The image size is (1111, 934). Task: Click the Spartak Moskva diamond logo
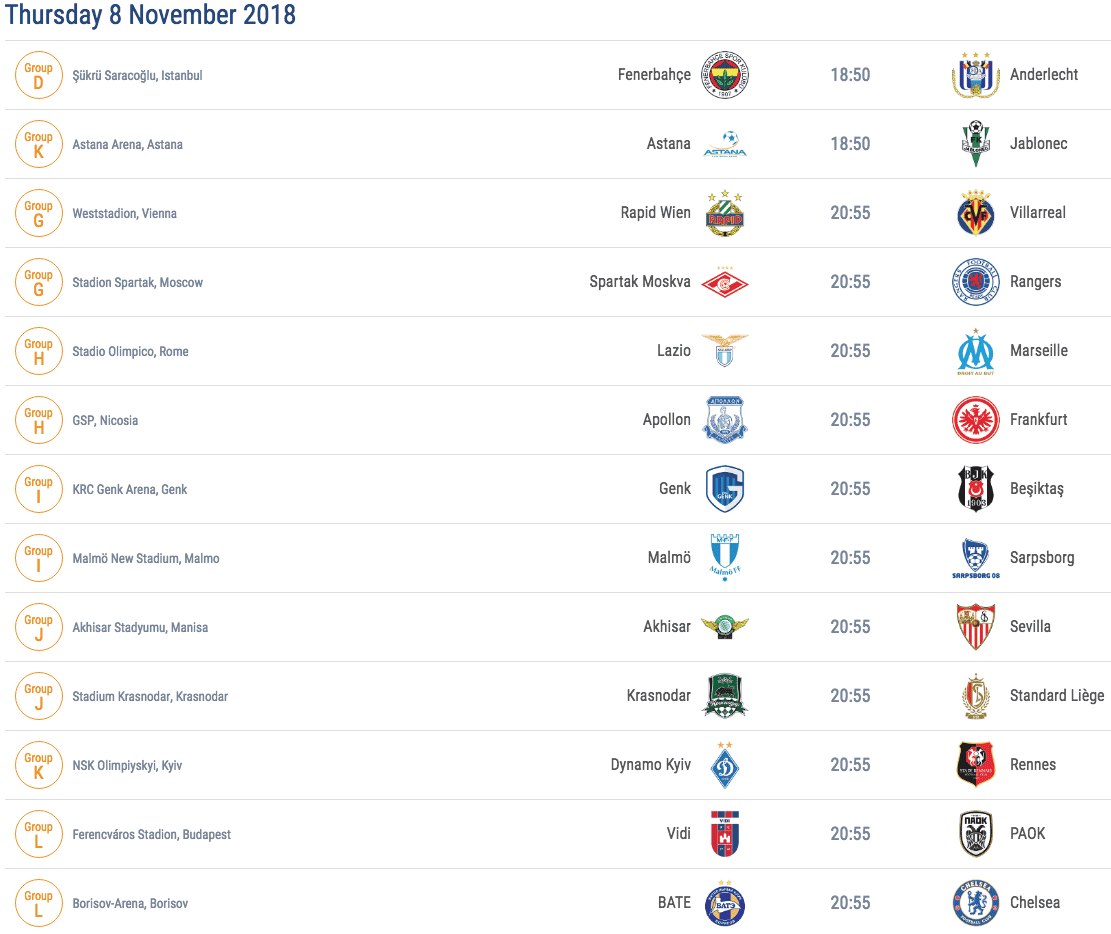coord(725,283)
